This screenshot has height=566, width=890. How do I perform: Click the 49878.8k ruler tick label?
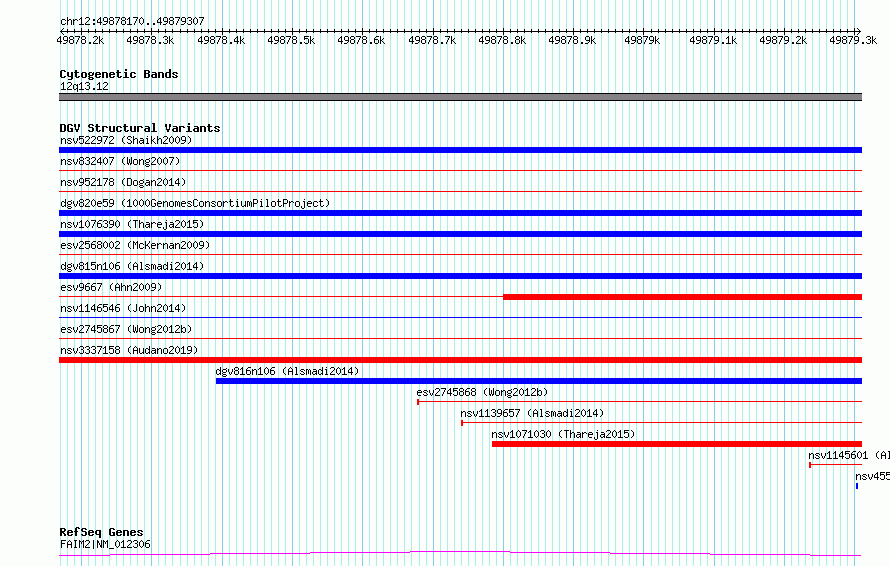pos(502,40)
